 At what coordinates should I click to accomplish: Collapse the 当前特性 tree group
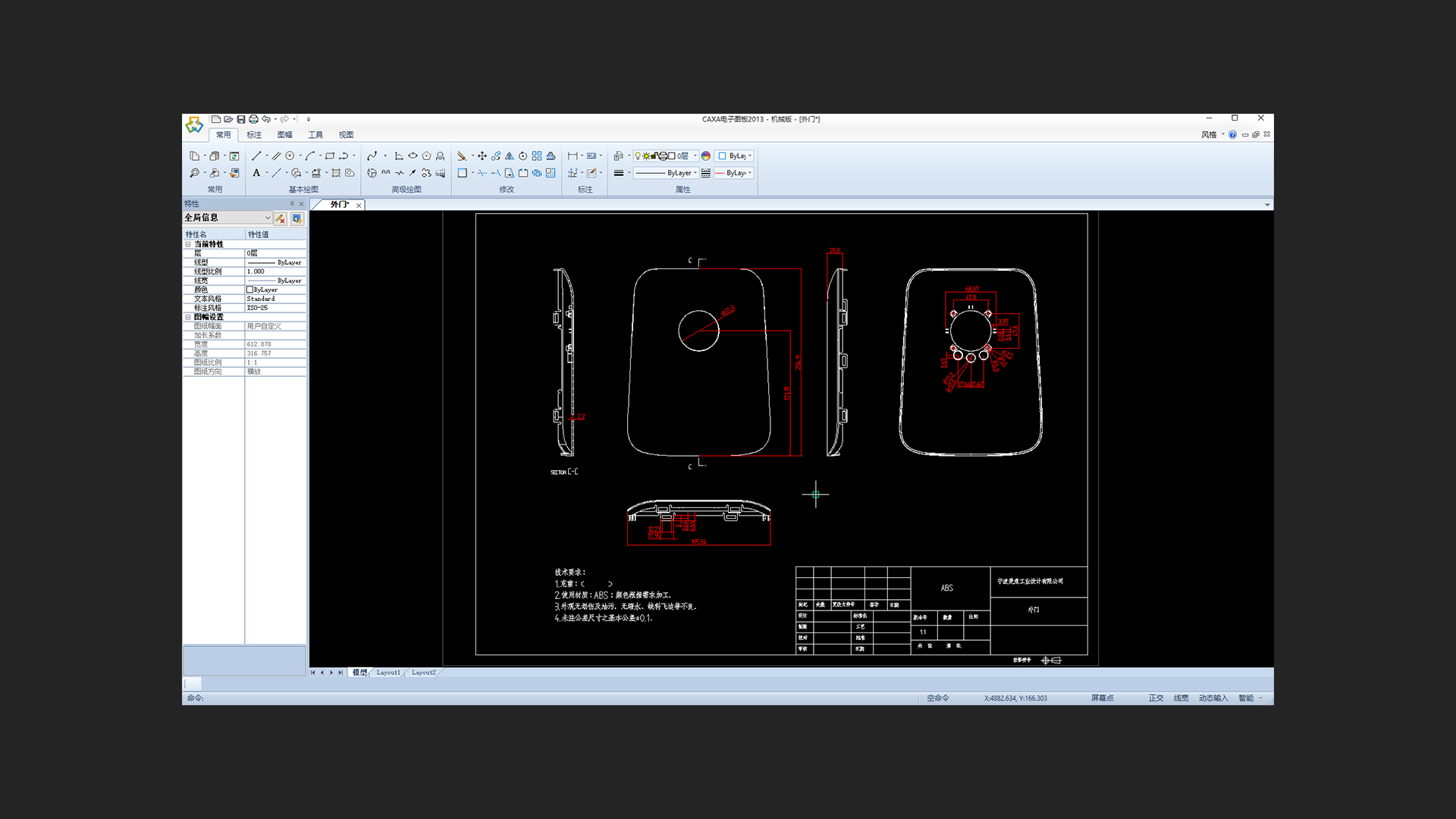pyautogui.click(x=188, y=244)
